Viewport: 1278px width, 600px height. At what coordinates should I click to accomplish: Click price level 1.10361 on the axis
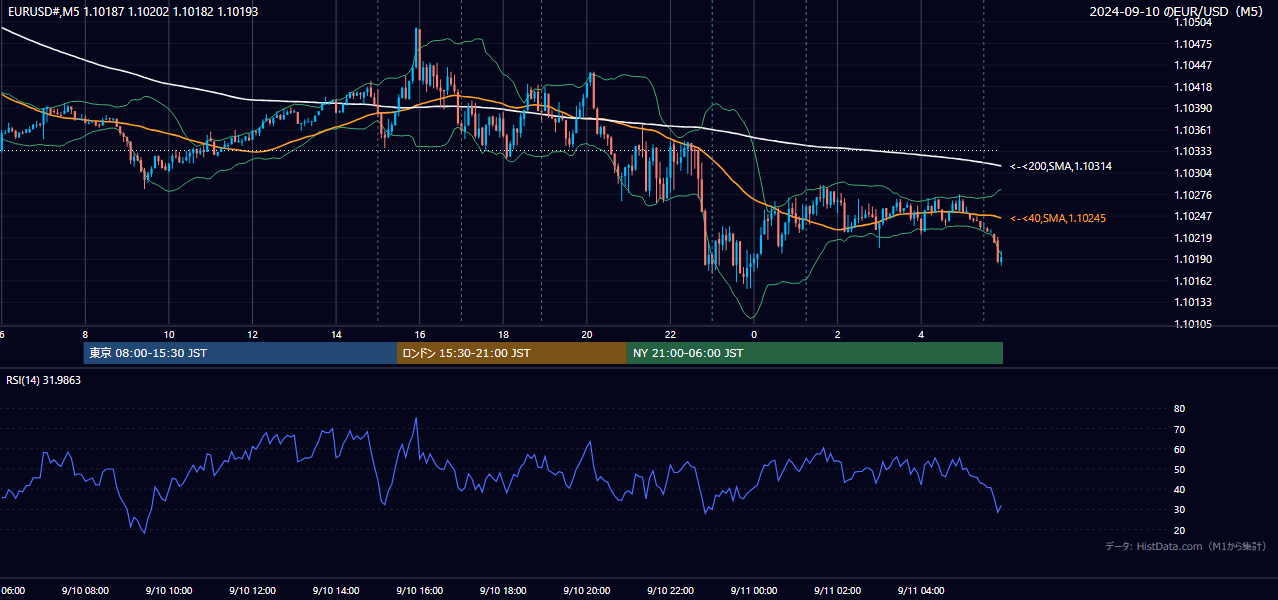point(1193,130)
